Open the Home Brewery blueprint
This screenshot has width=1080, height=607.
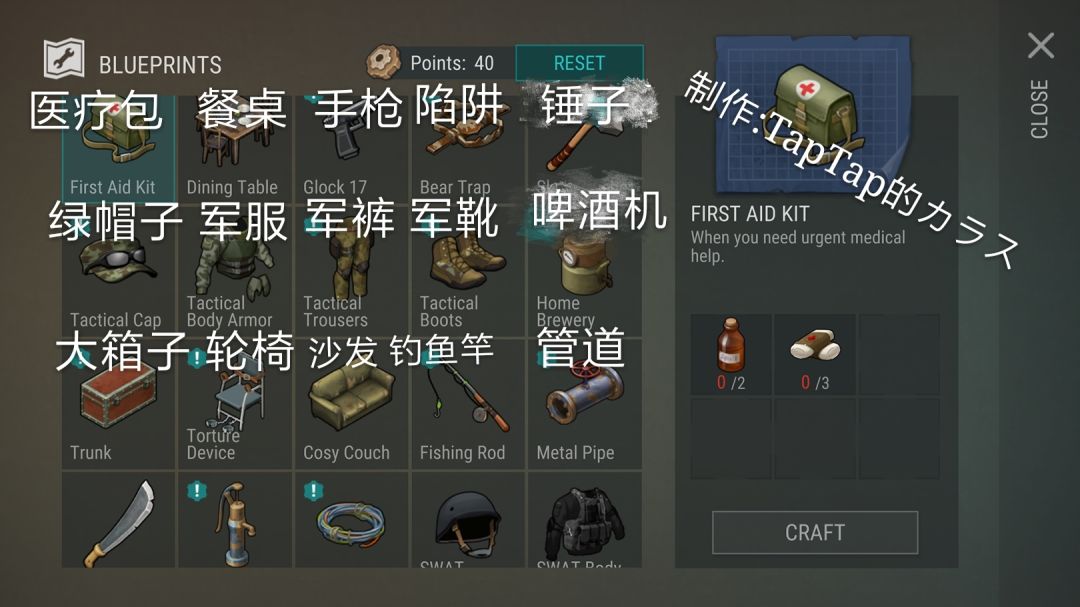(585, 271)
